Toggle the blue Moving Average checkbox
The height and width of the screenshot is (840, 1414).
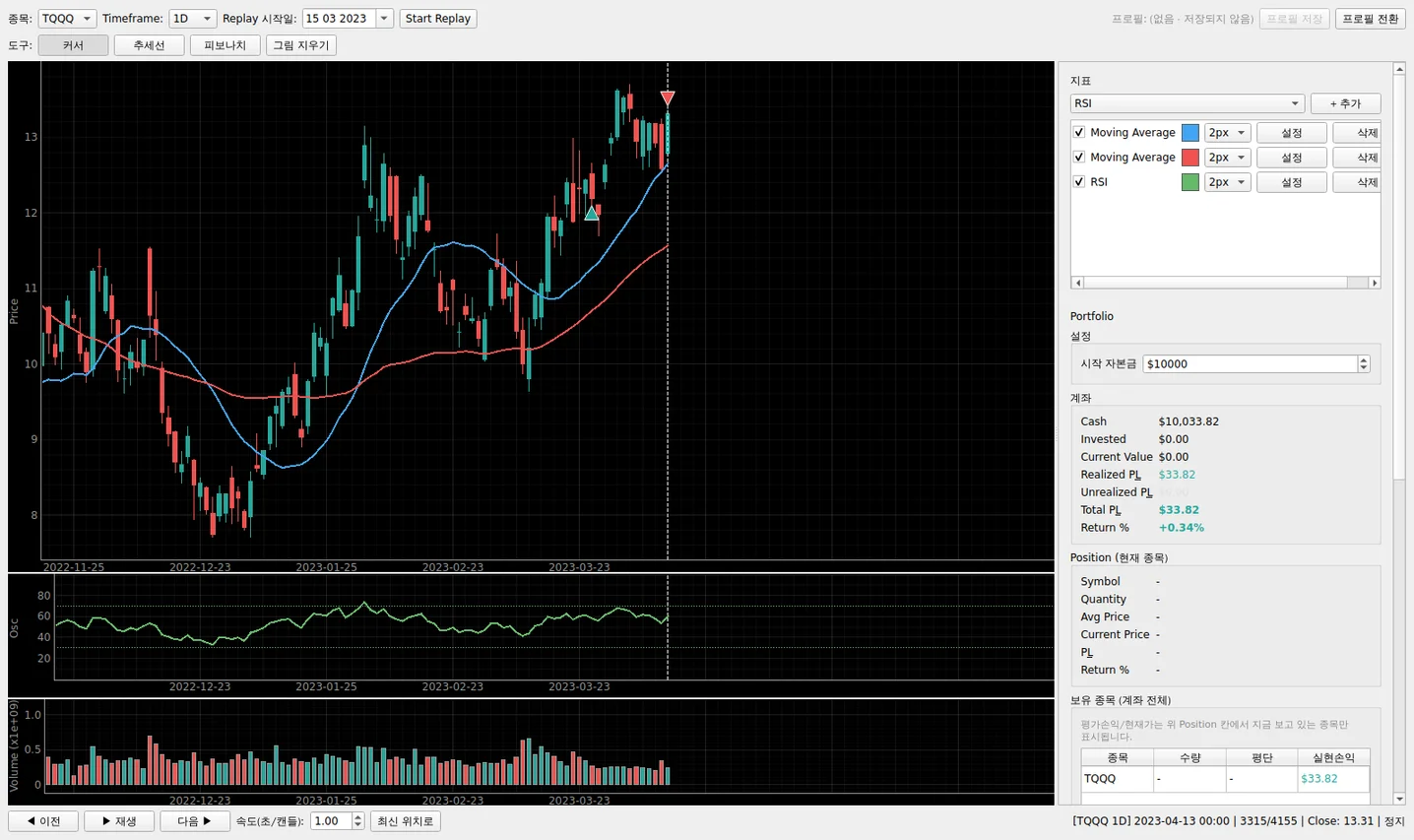pyautogui.click(x=1079, y=133)
